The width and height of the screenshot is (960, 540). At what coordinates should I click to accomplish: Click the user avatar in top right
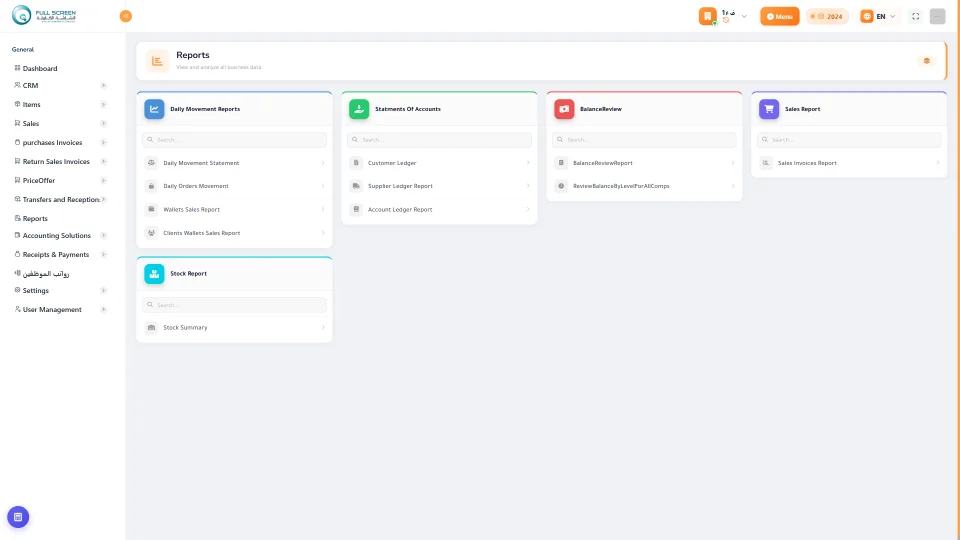tap(937, 17)
